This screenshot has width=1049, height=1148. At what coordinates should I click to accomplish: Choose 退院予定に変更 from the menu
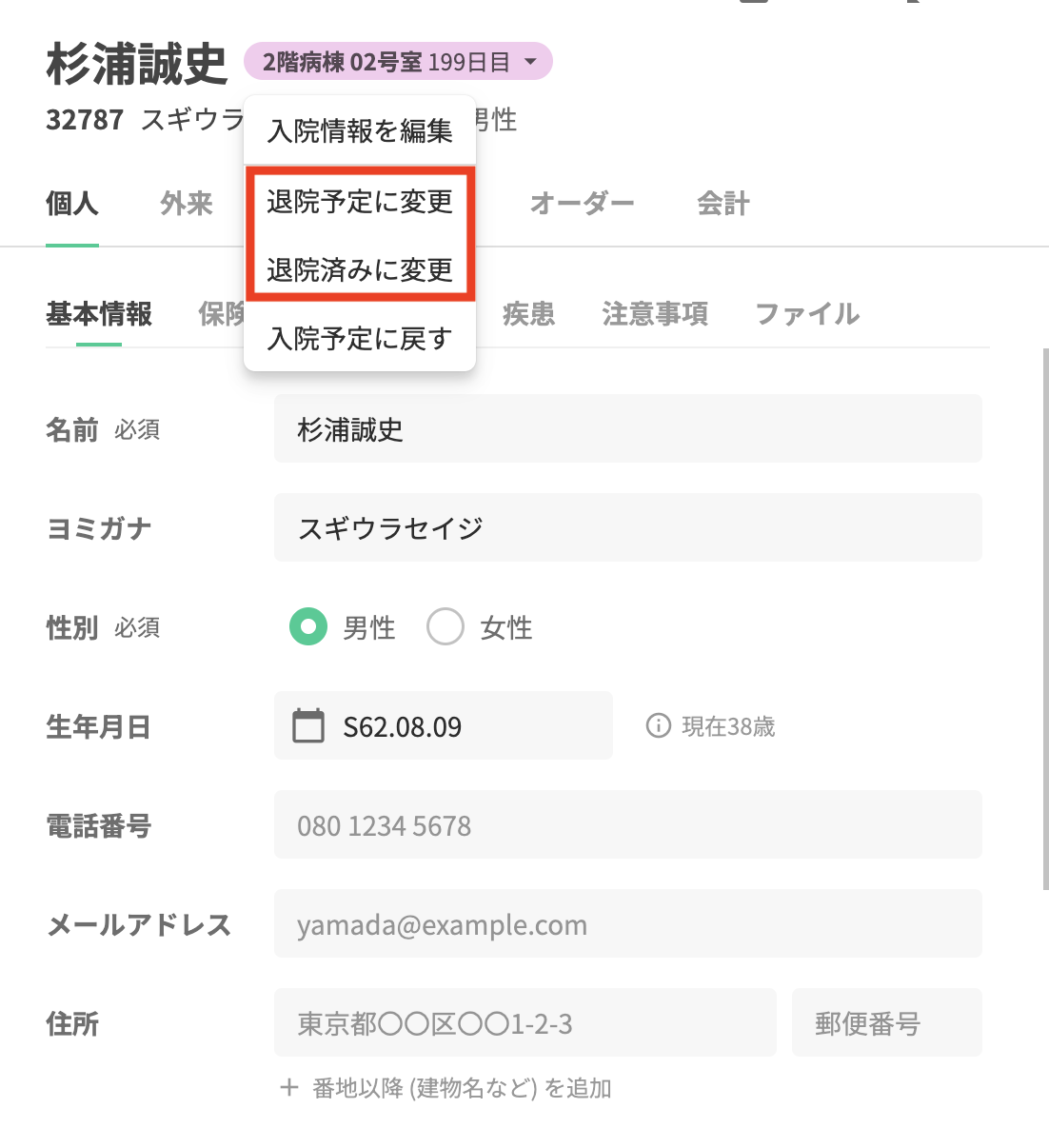[360, 201]
